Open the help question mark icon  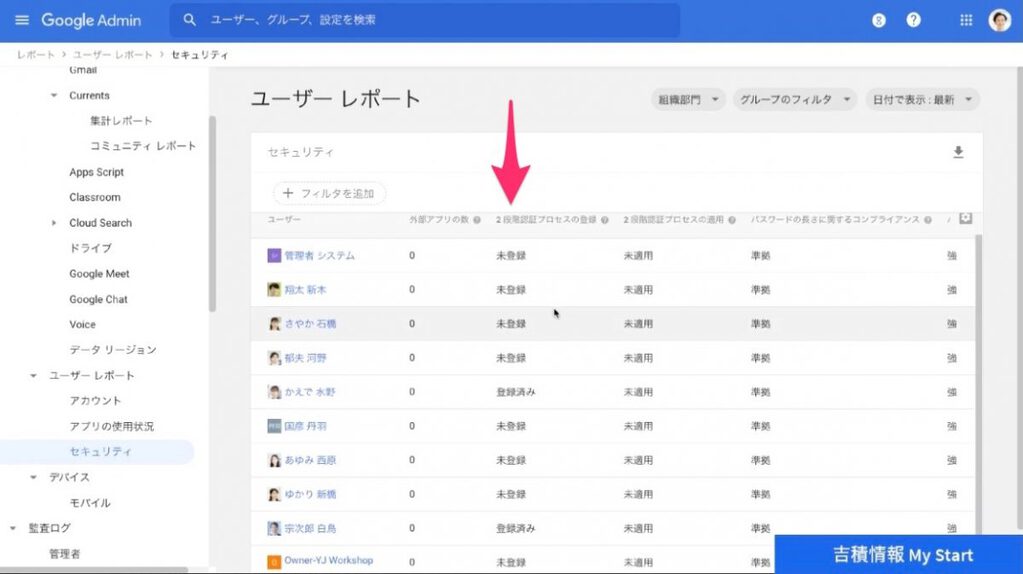point(913,20)
